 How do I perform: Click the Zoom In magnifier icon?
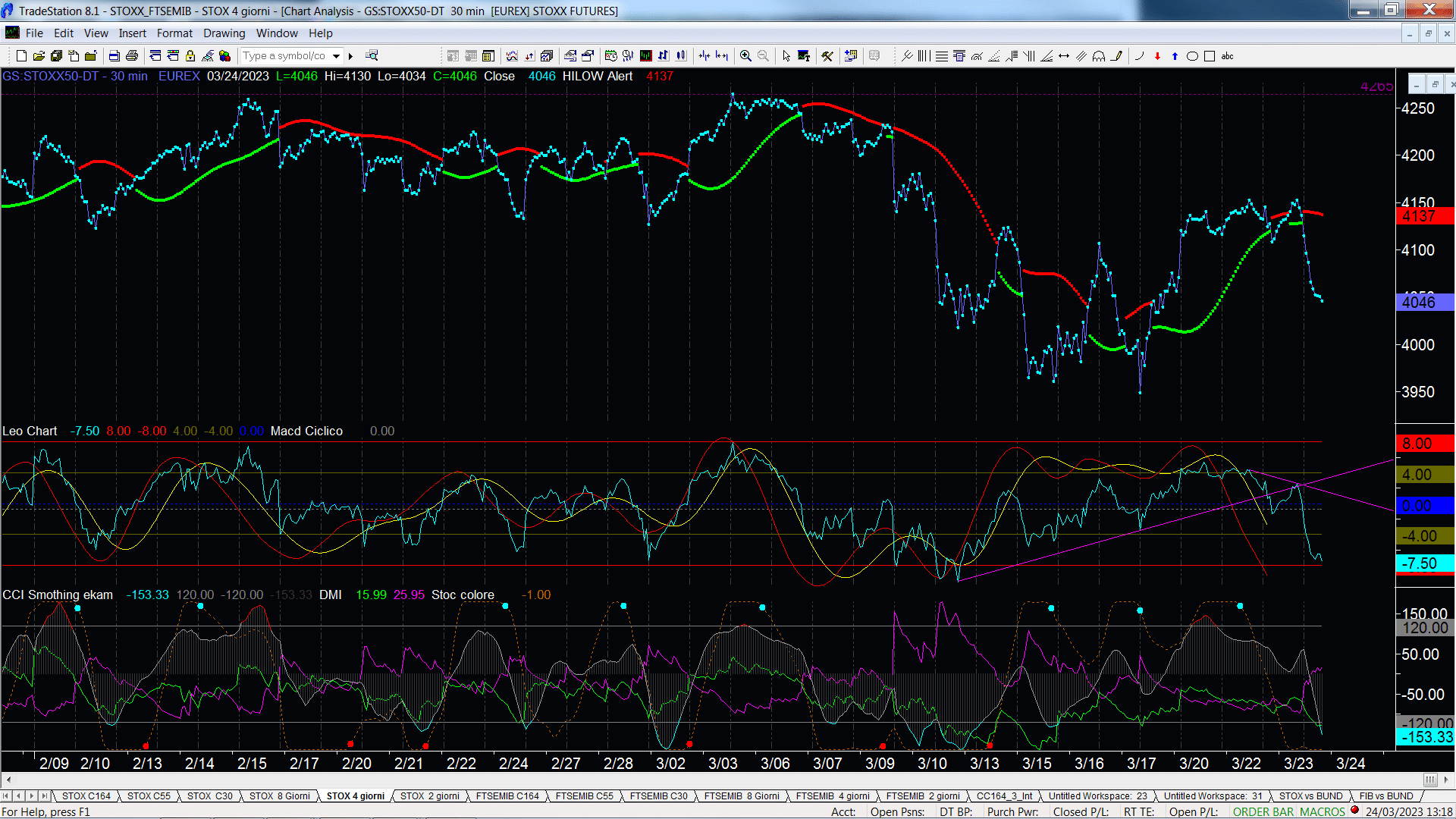(x=745, y=56)
